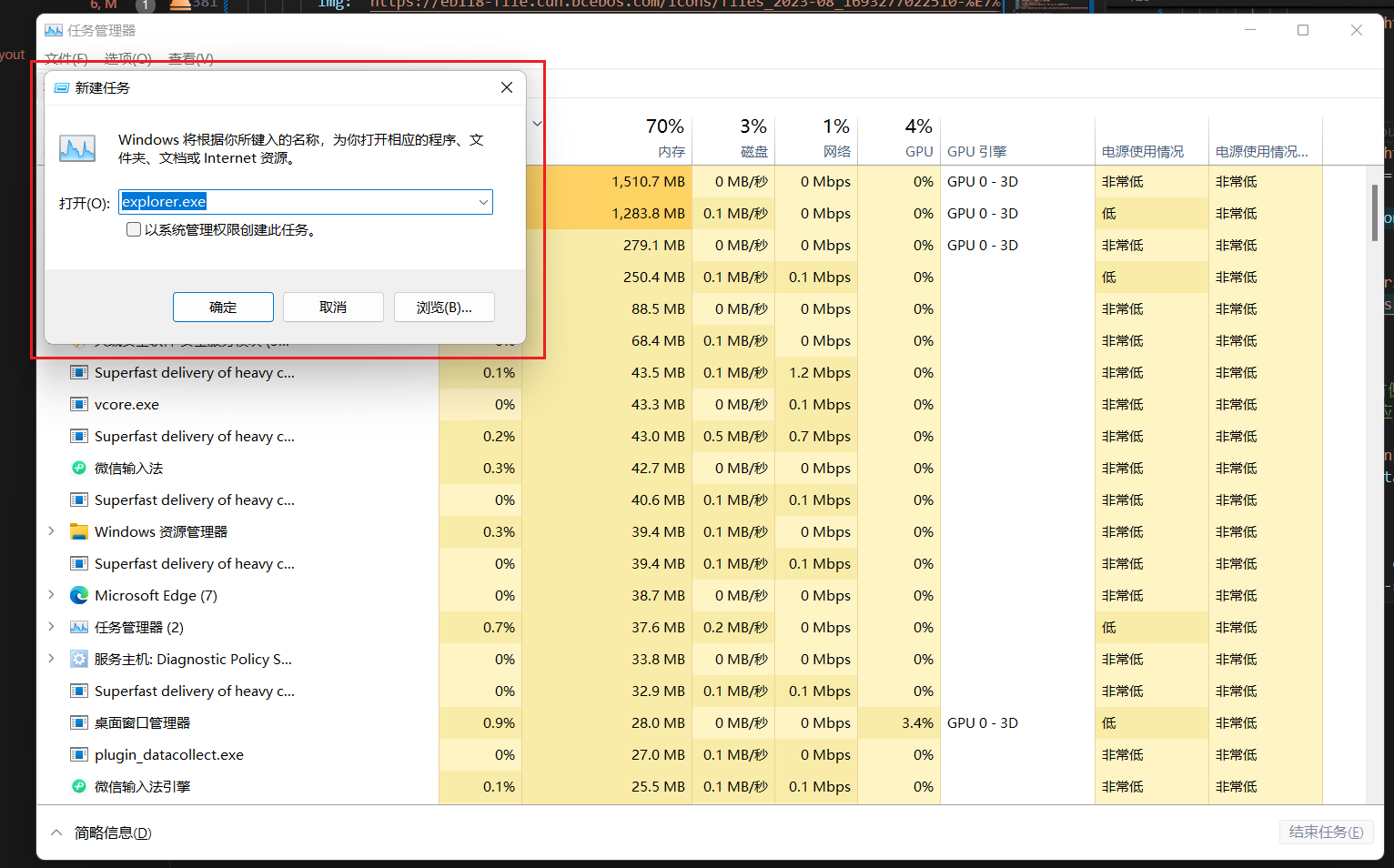Select the vcore.exe process name
The height and width of the screenshot is (868, 1394).
click(x=126, y=404)
